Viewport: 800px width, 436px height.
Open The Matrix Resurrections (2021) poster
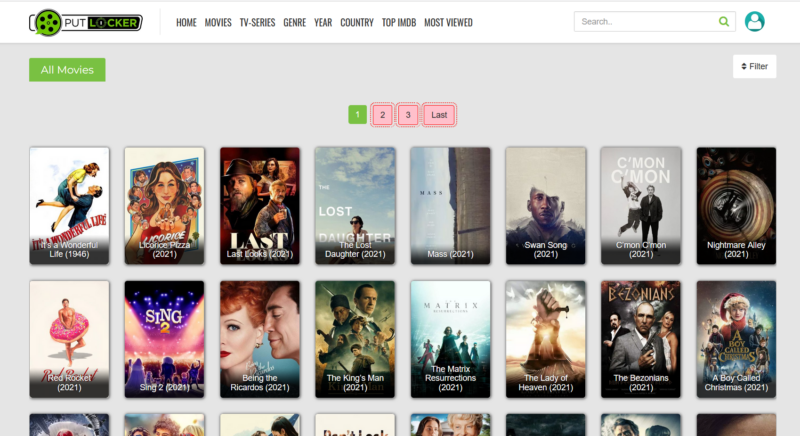[451, 339]
